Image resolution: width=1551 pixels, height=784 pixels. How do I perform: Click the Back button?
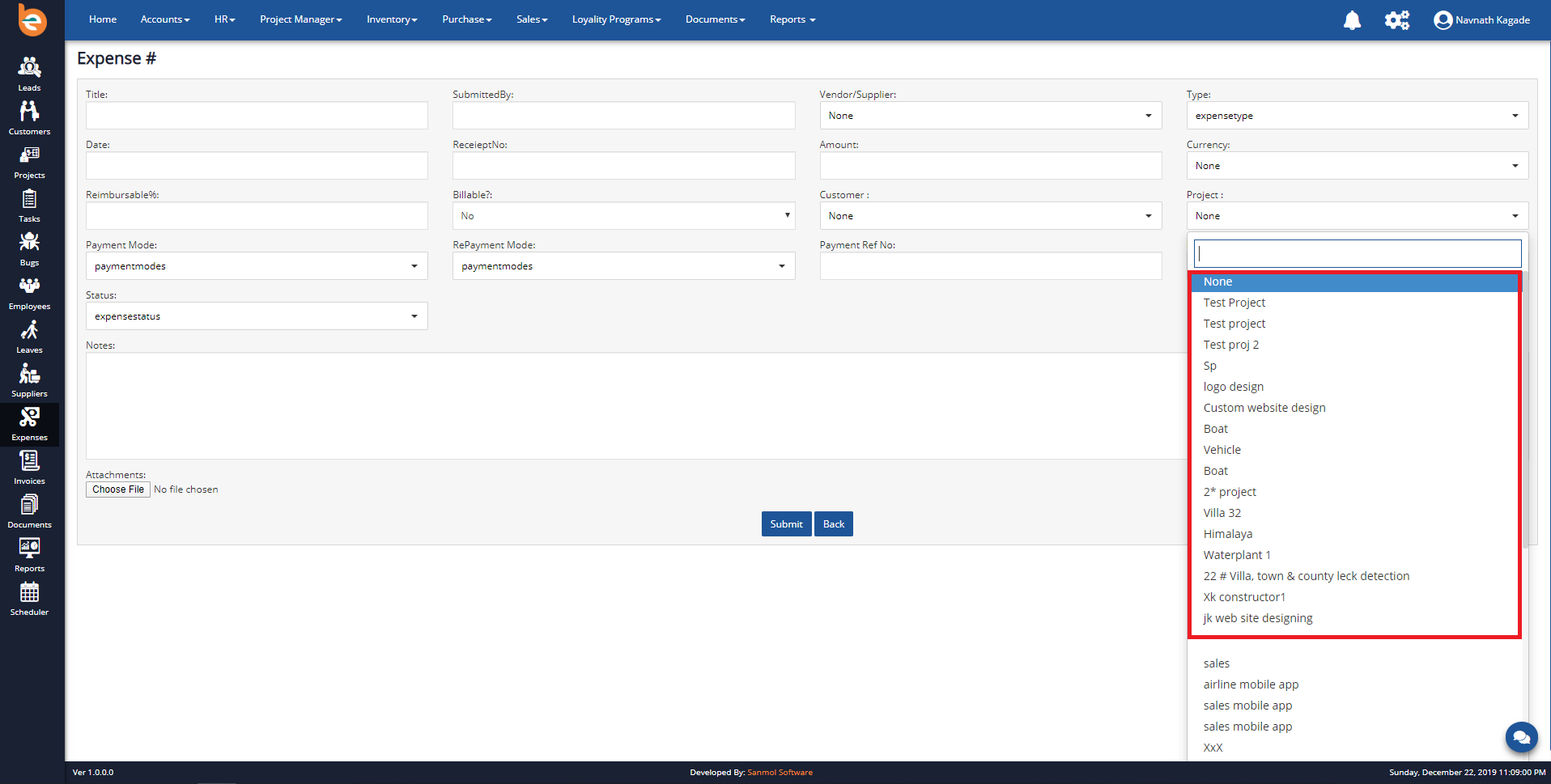[834, 524]
